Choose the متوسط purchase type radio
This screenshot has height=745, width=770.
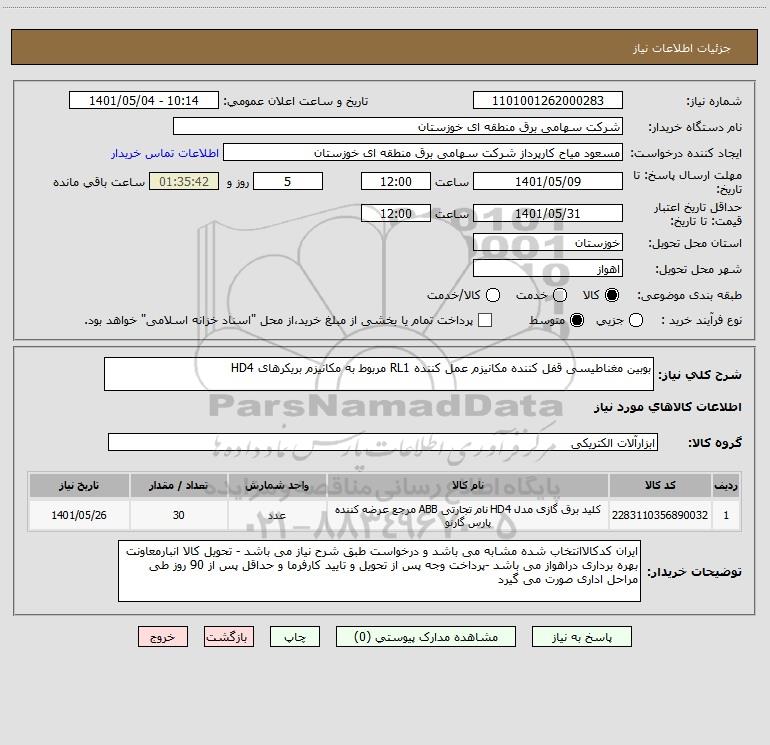pos(577,320)
